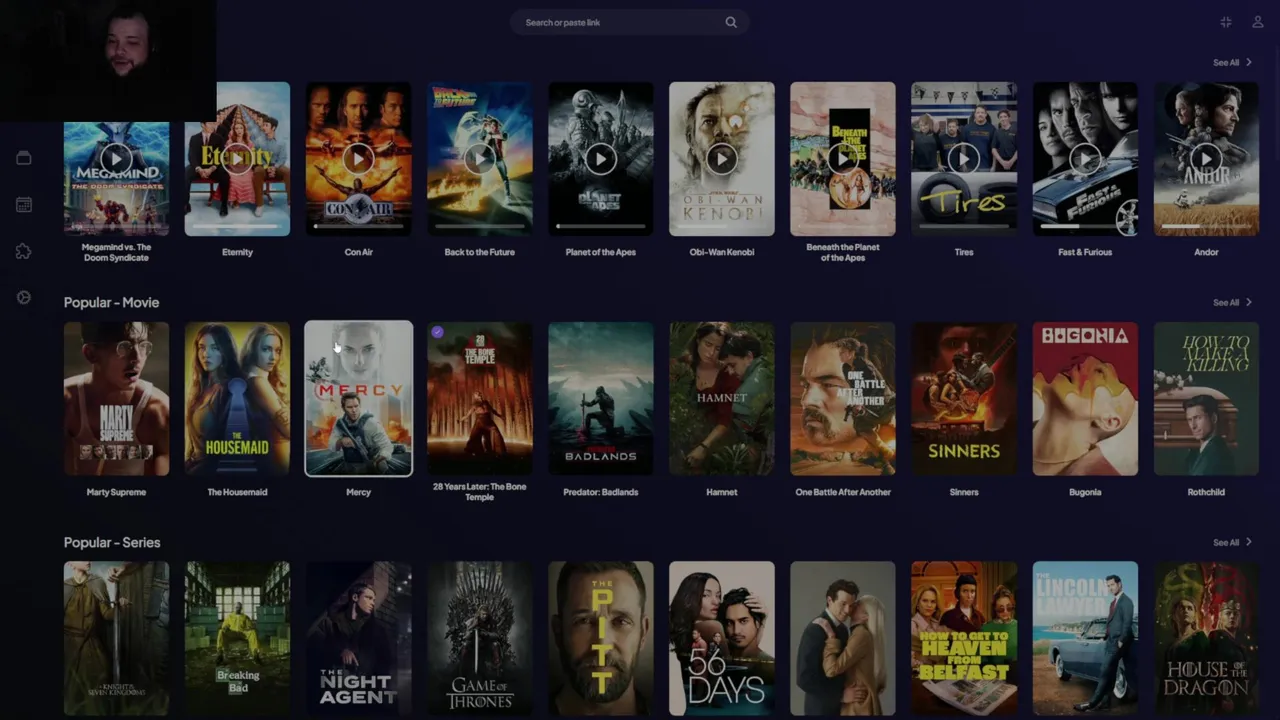This screenshot has height=720, width=1280.
Task: Click the Hamnet title text
Action: (x=722, y=492)
